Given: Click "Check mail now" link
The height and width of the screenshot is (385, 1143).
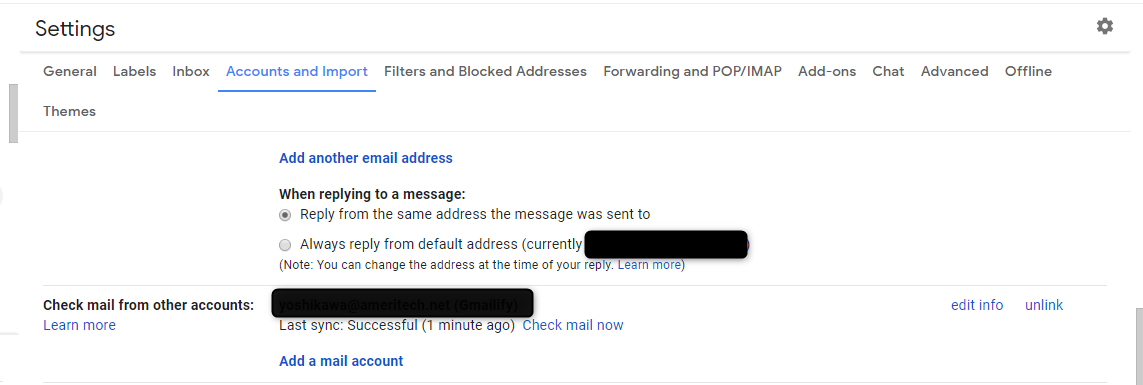Looking at the screenshot, I should (x=573, y=325).
